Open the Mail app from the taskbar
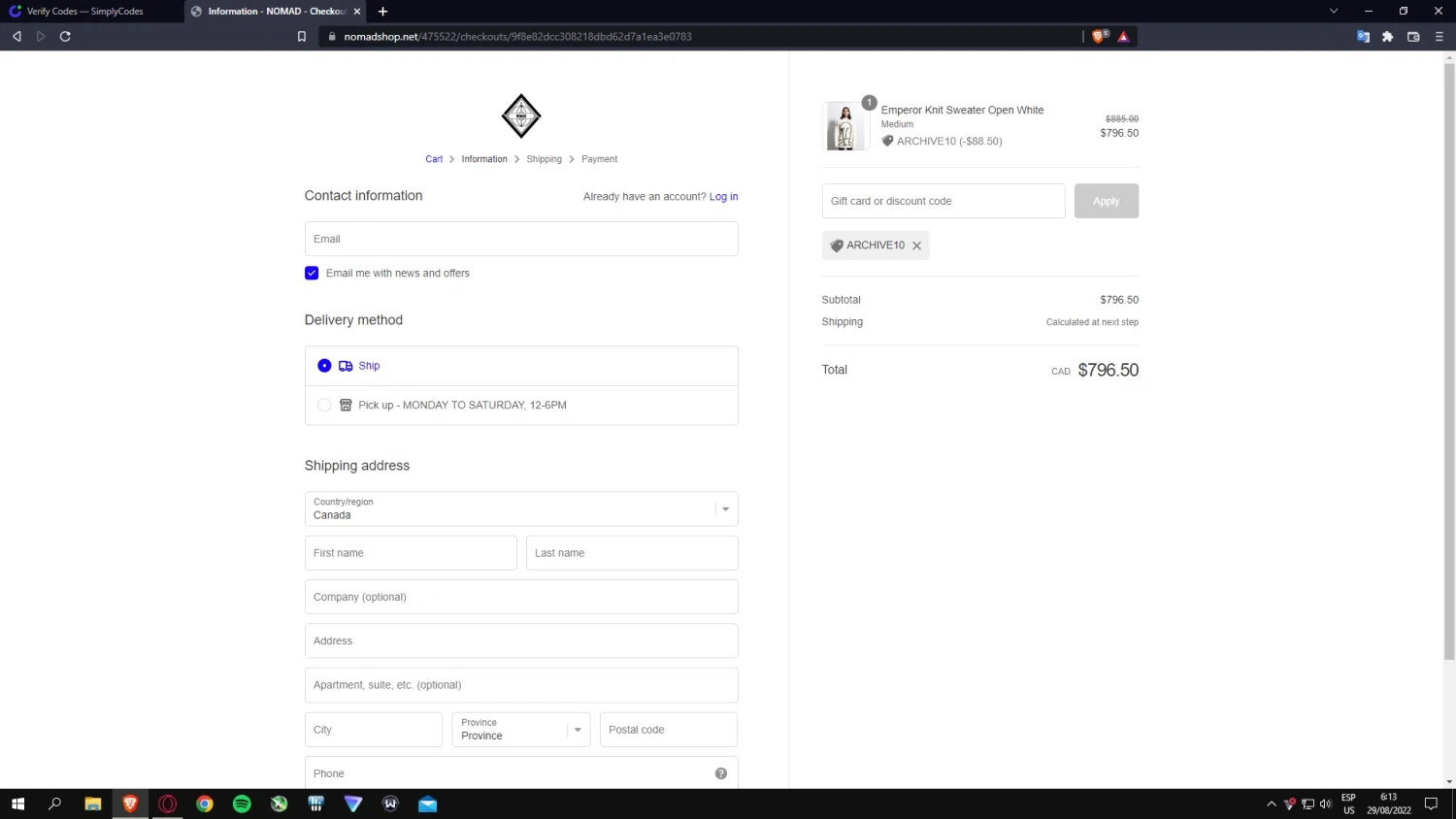This screenshot has height=819, width=1456. [428, 803]
